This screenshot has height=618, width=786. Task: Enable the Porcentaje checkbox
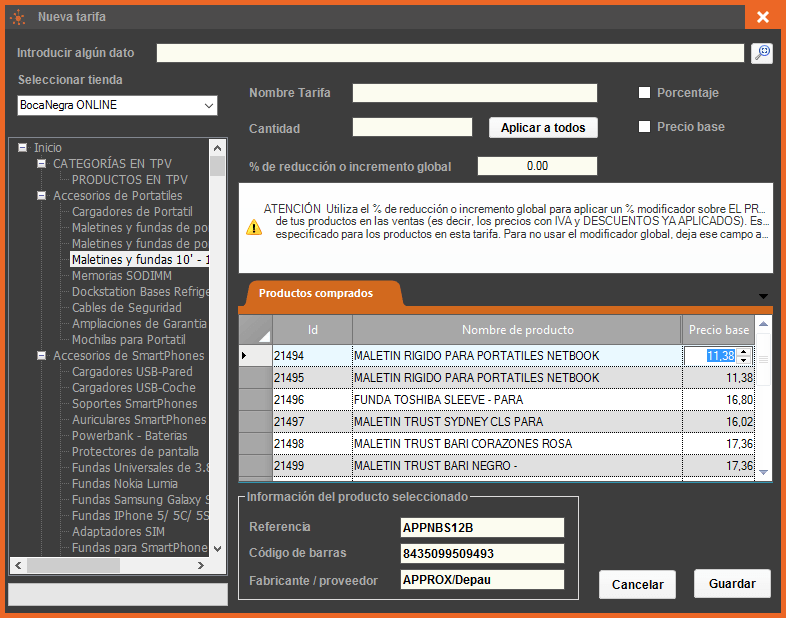pyautogui.click(x=645, y=93)
